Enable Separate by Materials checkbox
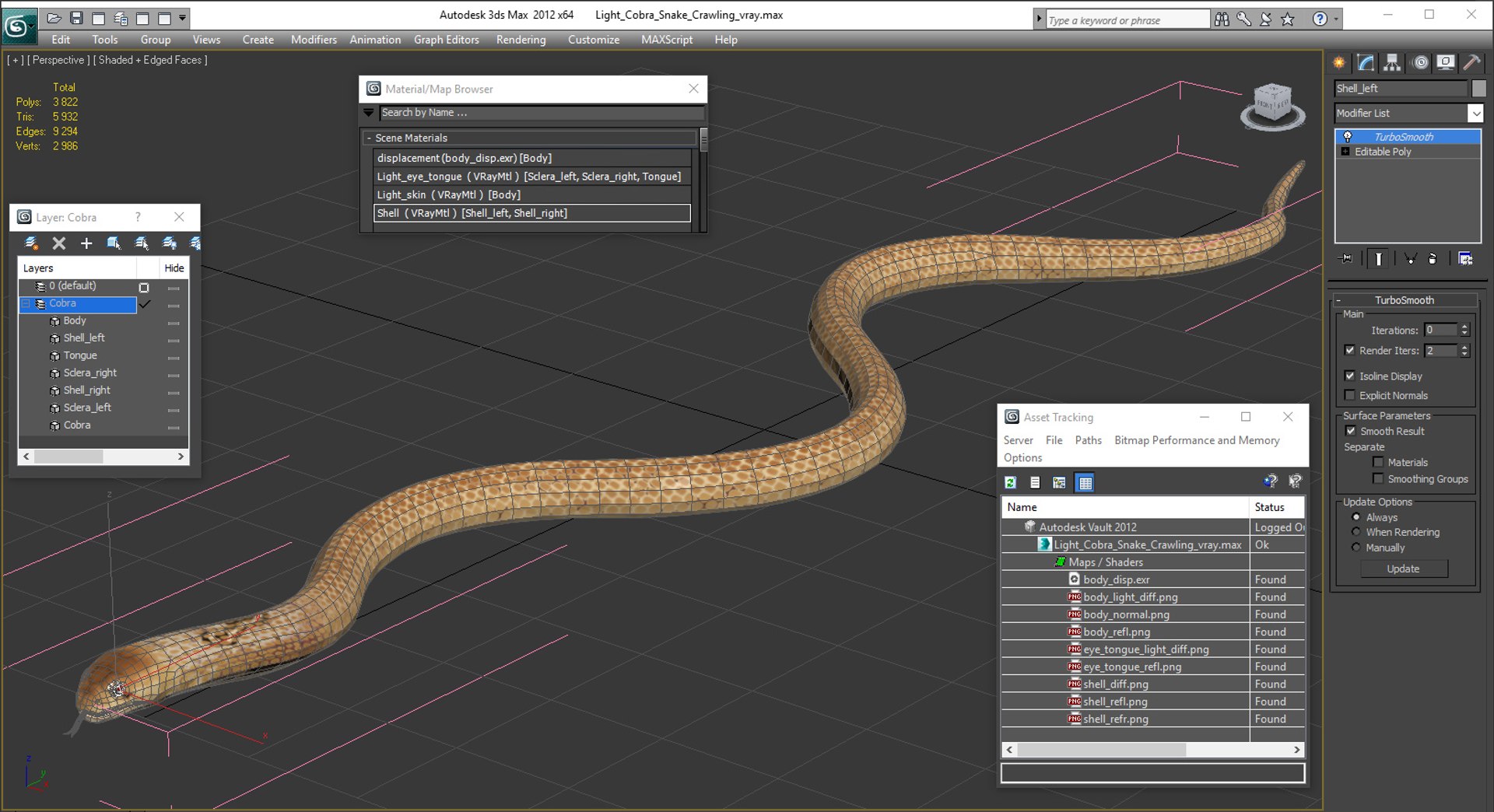 coord(1378,462)
